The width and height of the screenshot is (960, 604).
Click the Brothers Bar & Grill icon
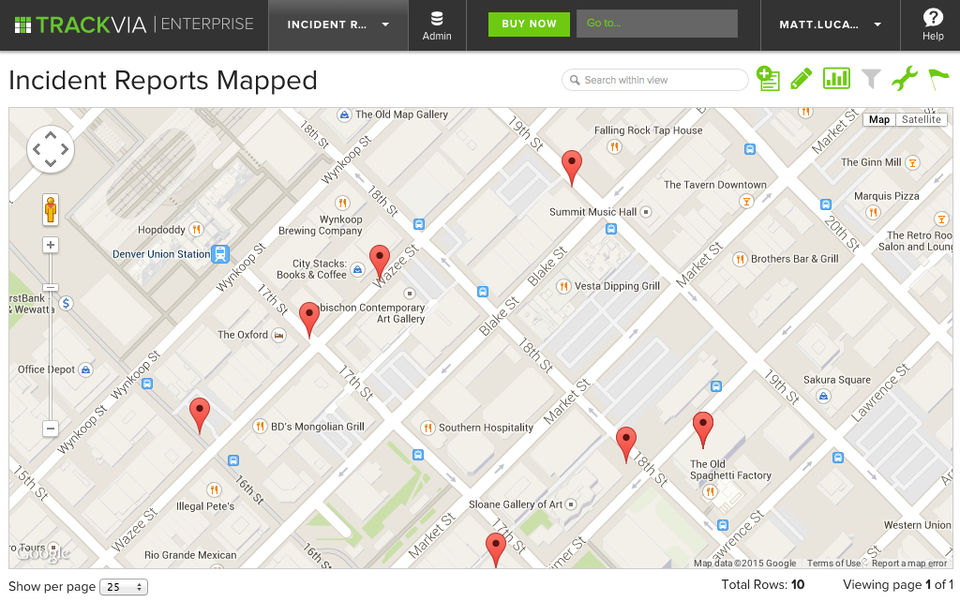(740, 259)
